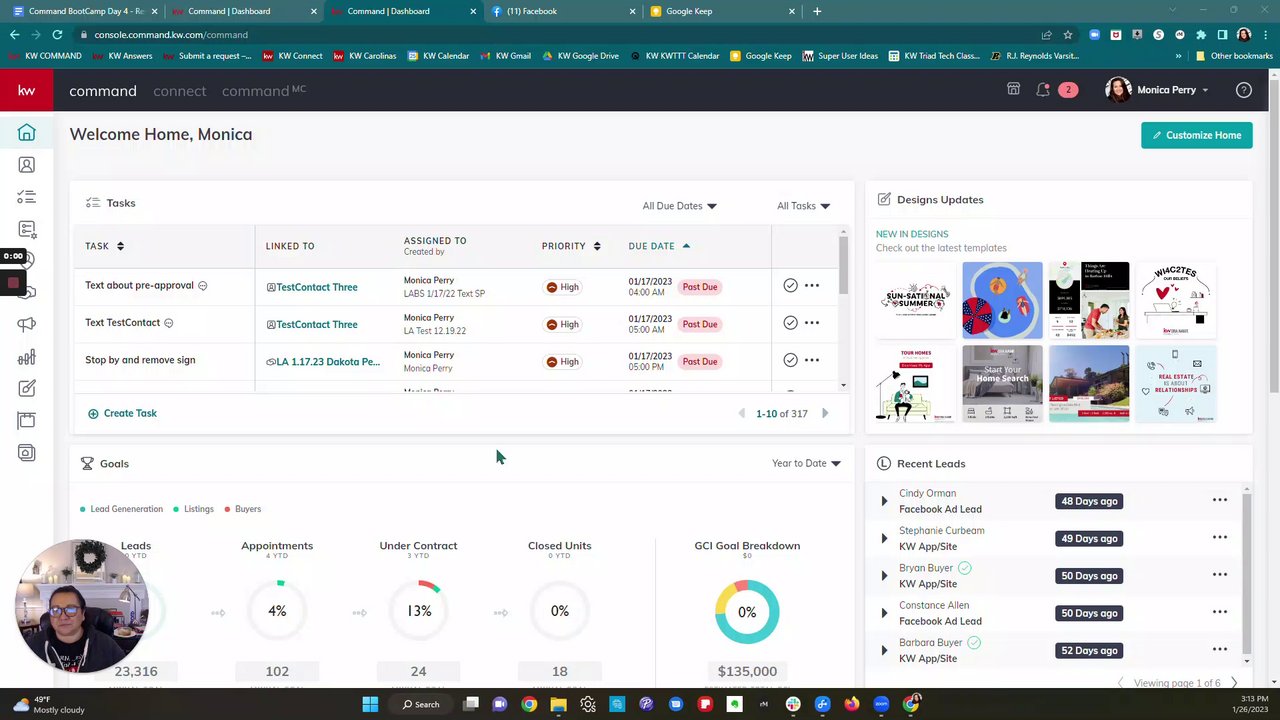Screen dimensions: 1280x720
Task: Mark Text about pre-approval task complete
Action: tap(790, 286)
